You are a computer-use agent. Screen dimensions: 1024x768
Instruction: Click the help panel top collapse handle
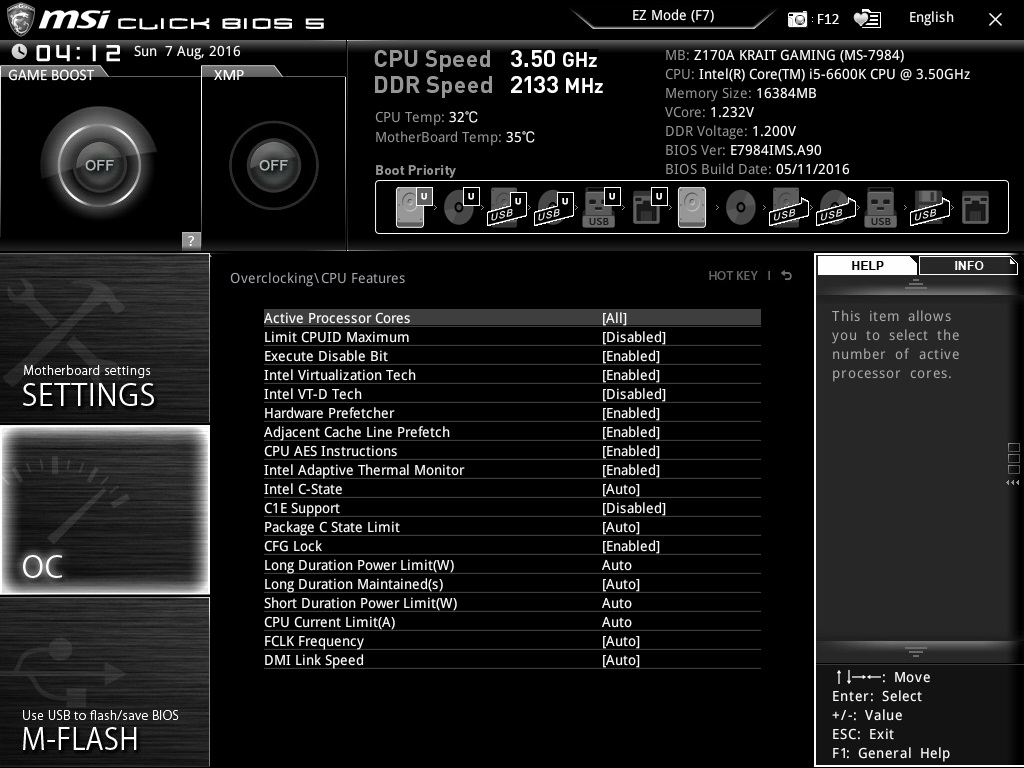(916, 284)
